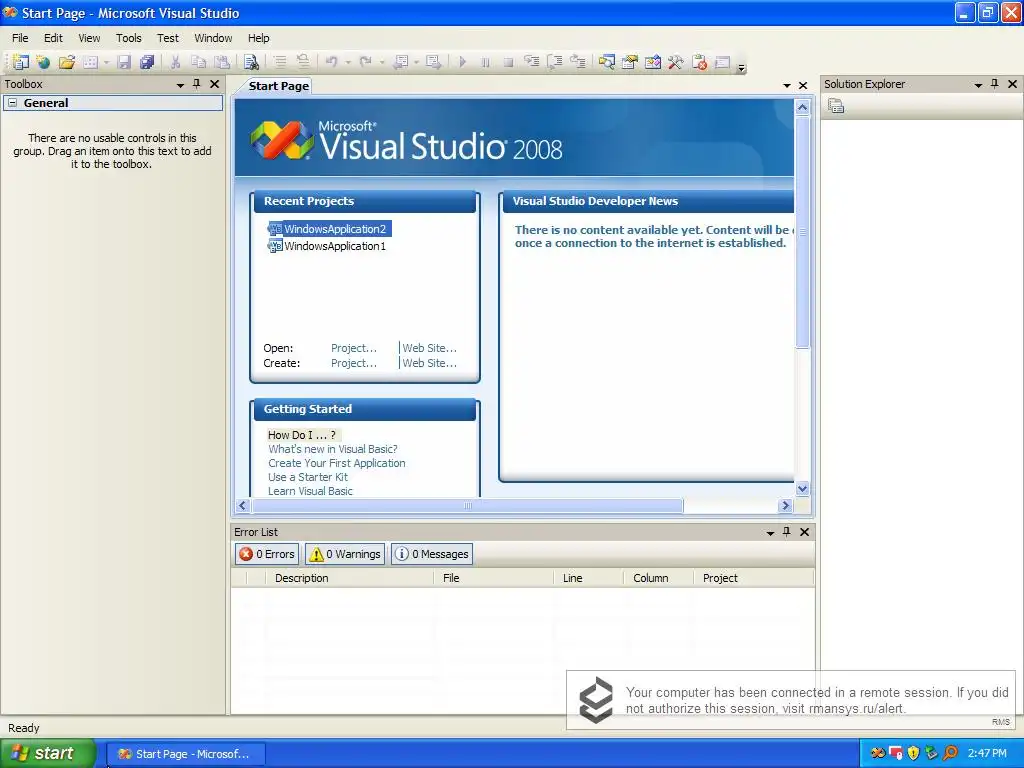Select the Start Page tab

278,86
